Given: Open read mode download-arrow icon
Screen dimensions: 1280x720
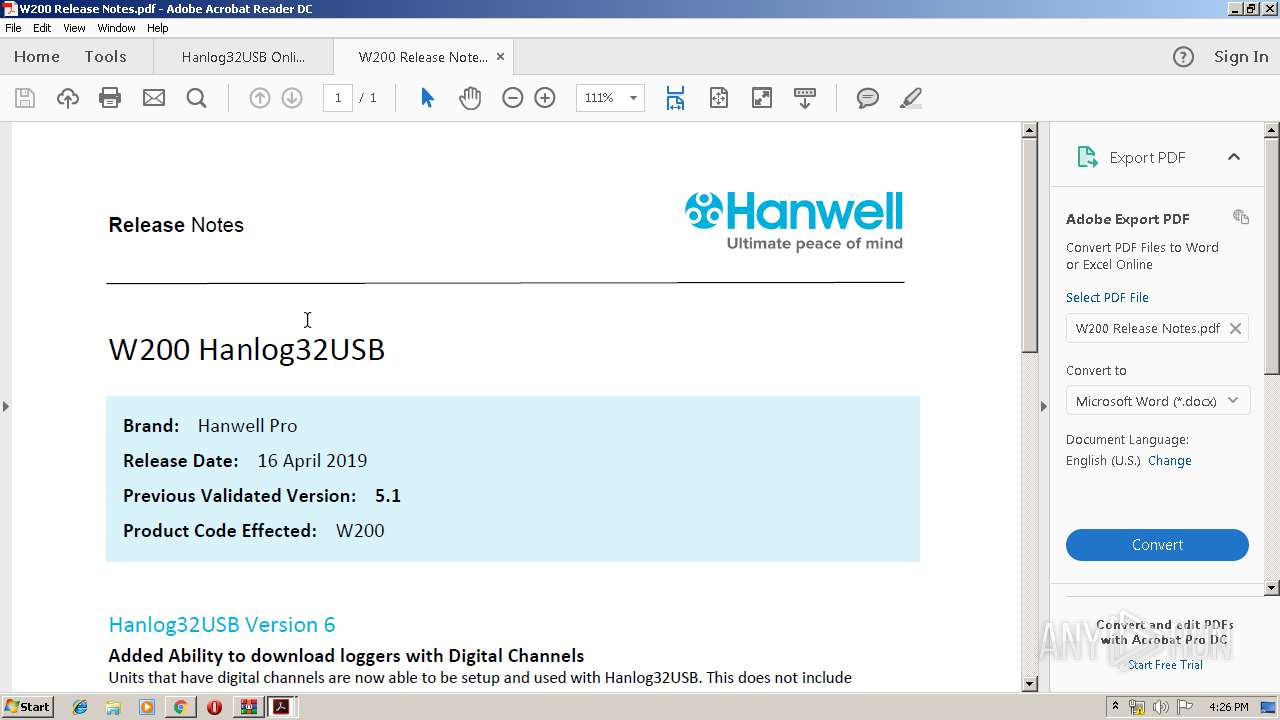Looking at the screenshot, I should click(805, 98).
